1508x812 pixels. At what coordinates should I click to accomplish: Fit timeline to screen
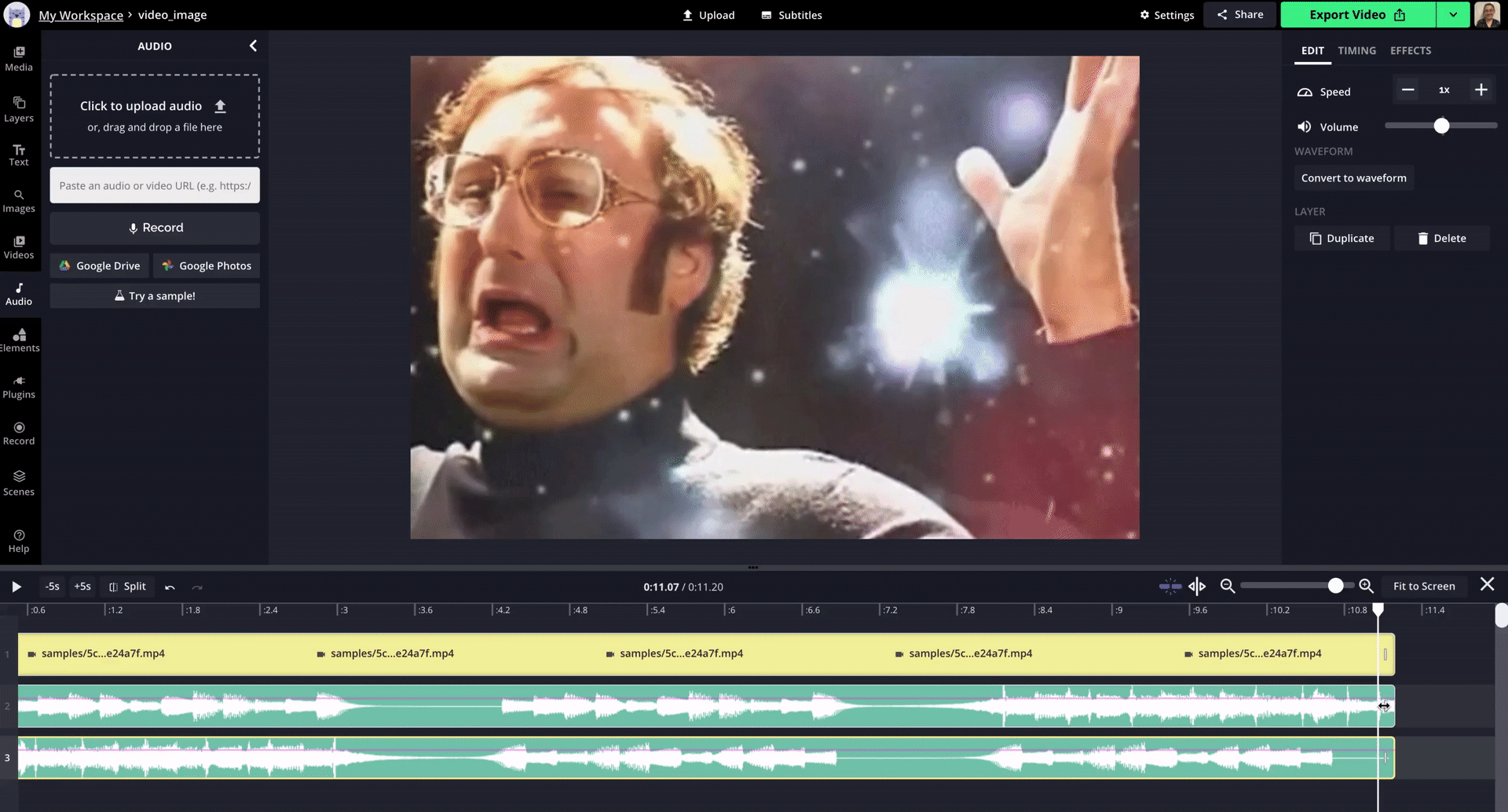click(1424, 587)
